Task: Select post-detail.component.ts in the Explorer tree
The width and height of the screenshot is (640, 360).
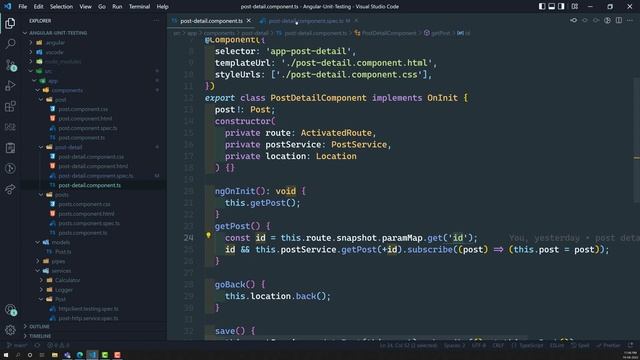Action: tap(89, 185)
